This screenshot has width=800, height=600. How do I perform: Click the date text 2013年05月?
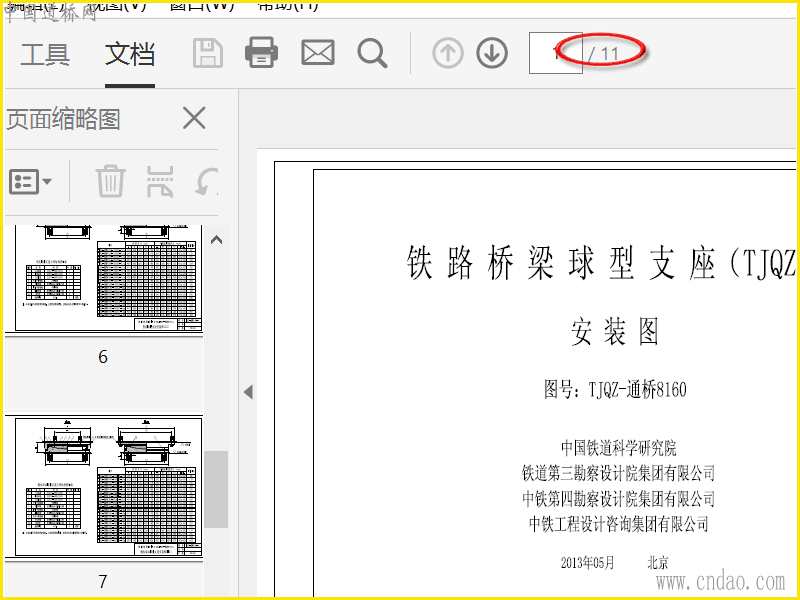pos(588,563)
